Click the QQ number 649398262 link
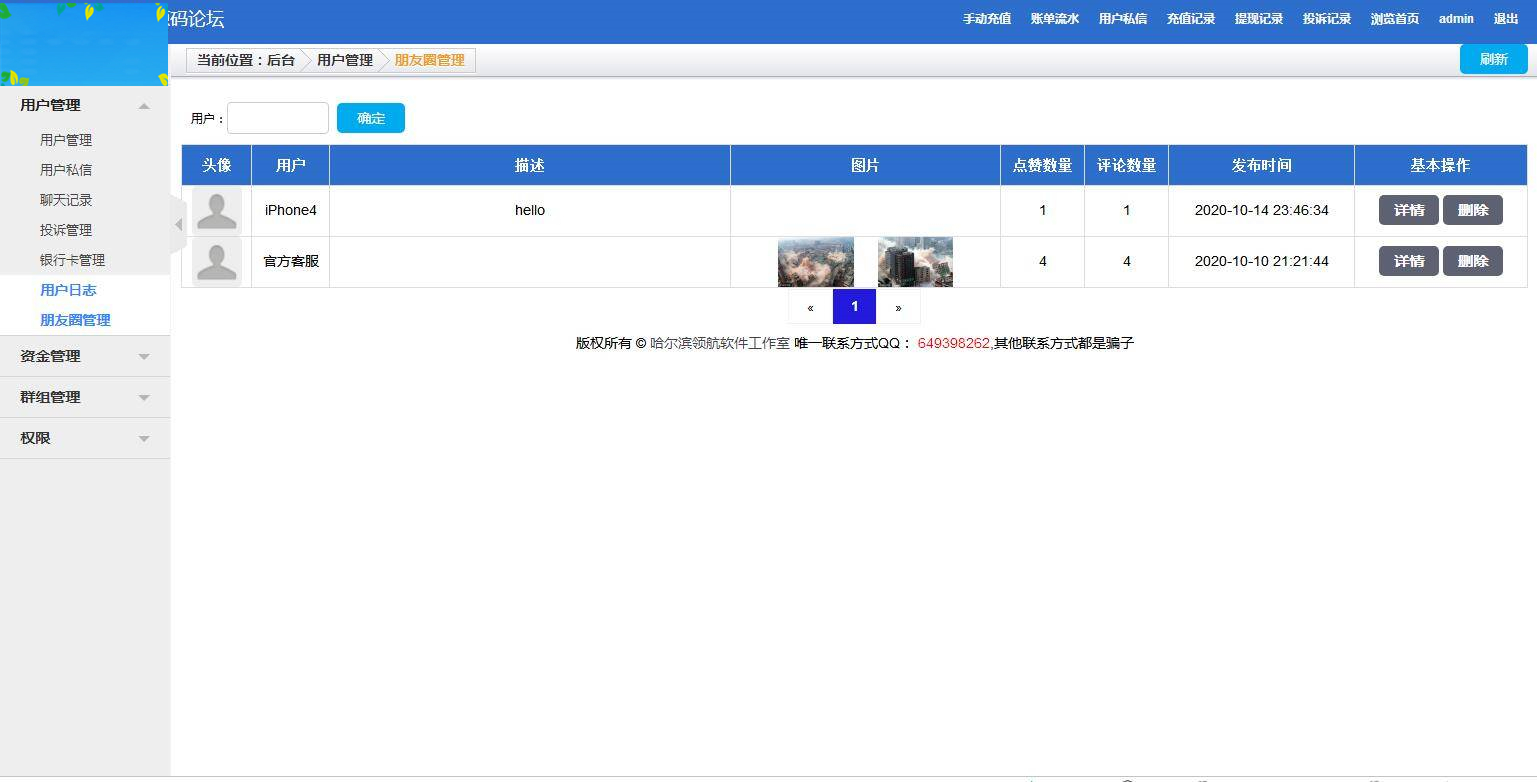Viewport: 1537px width, 782px height. coord(953,343)
